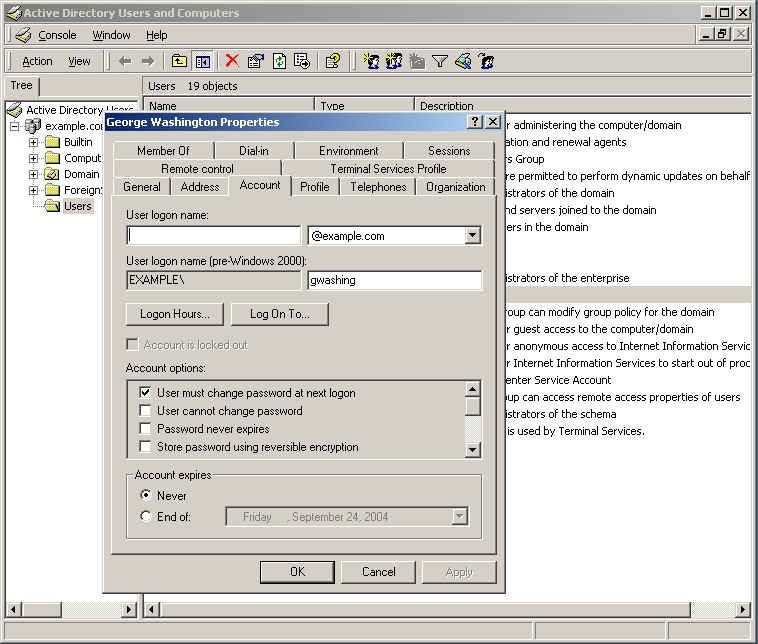The image size is (758, 644).
Task: Open the Window menu
Action: pyautogui.click(x=111, y=35)
